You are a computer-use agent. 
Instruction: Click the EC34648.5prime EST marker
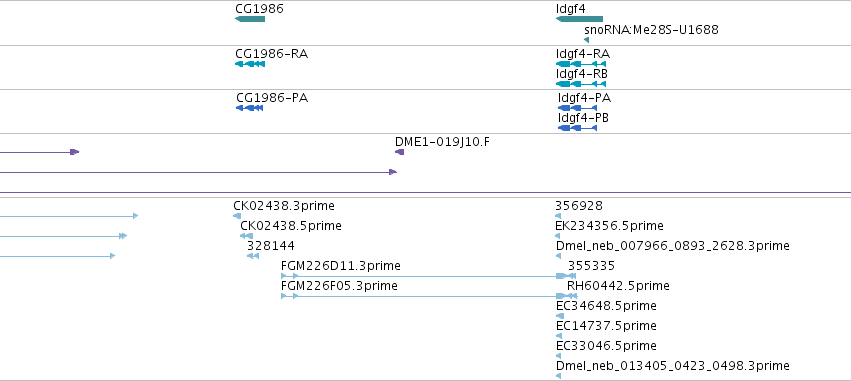pyautogui.click(x=560, y=316)
